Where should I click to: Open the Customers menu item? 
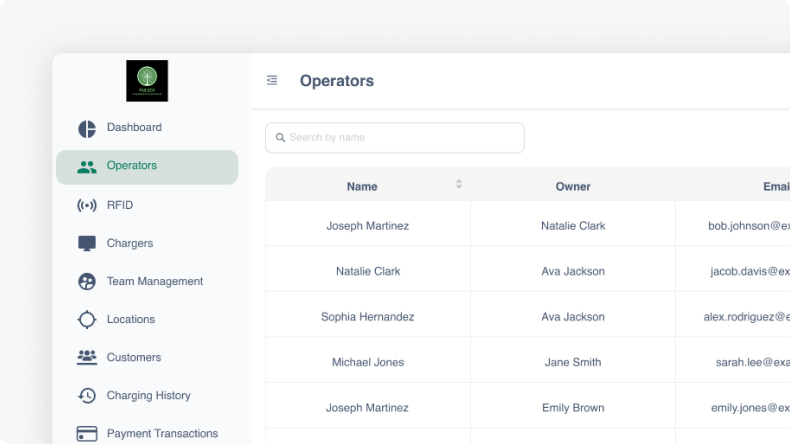tap(134, 358)
